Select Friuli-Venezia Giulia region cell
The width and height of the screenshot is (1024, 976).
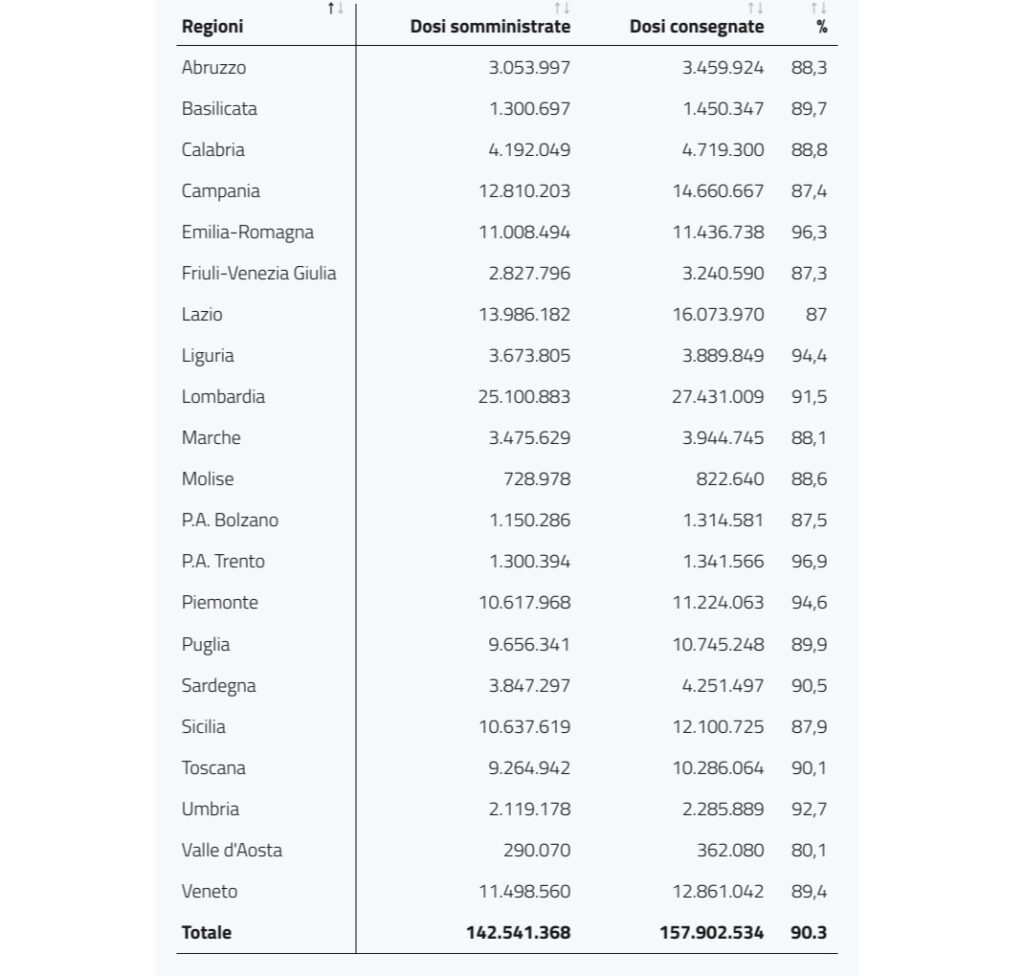259,274
